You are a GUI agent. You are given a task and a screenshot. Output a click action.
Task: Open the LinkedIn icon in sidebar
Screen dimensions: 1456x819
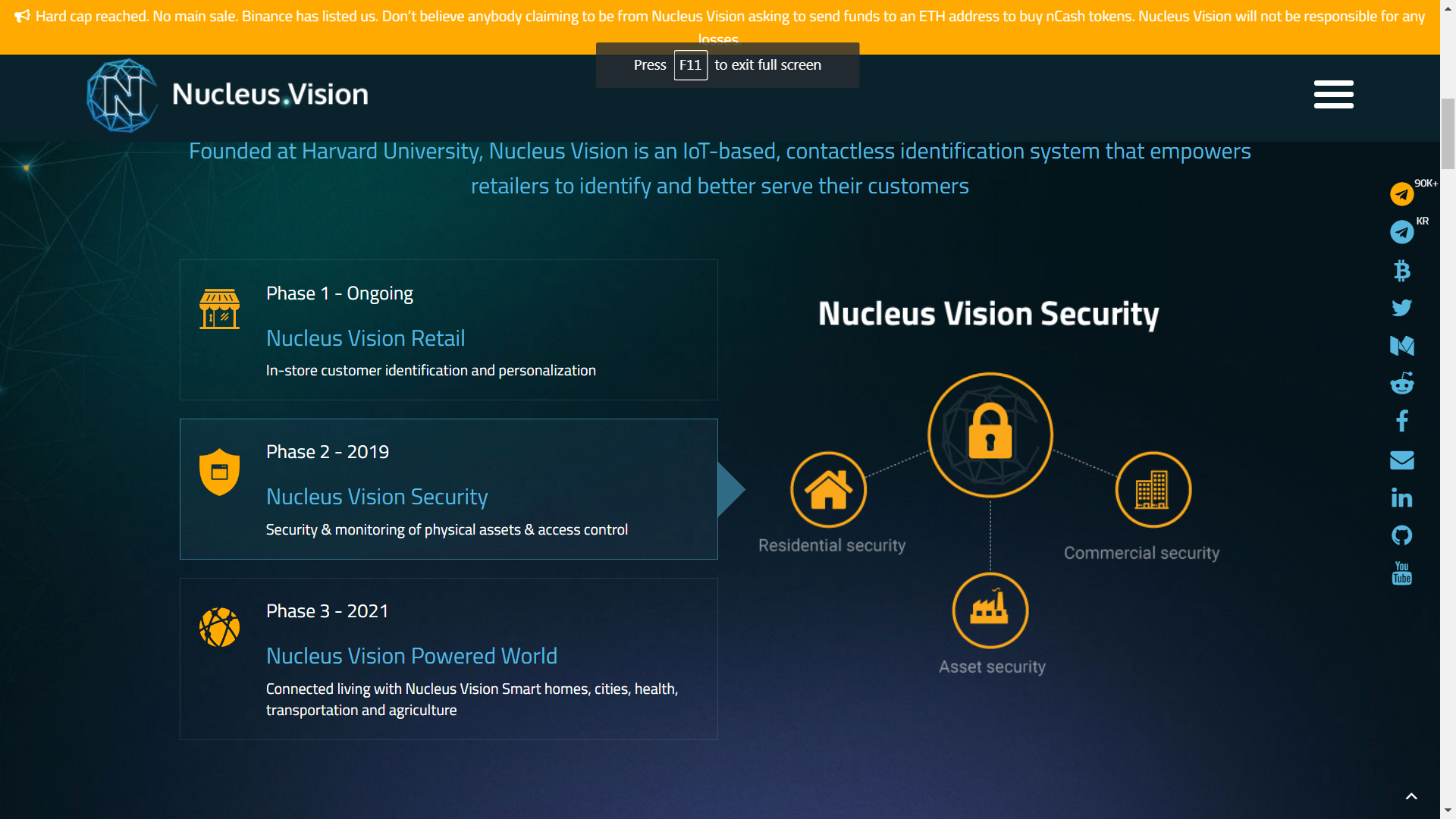pyautogui.click(x=1401, y=497)
